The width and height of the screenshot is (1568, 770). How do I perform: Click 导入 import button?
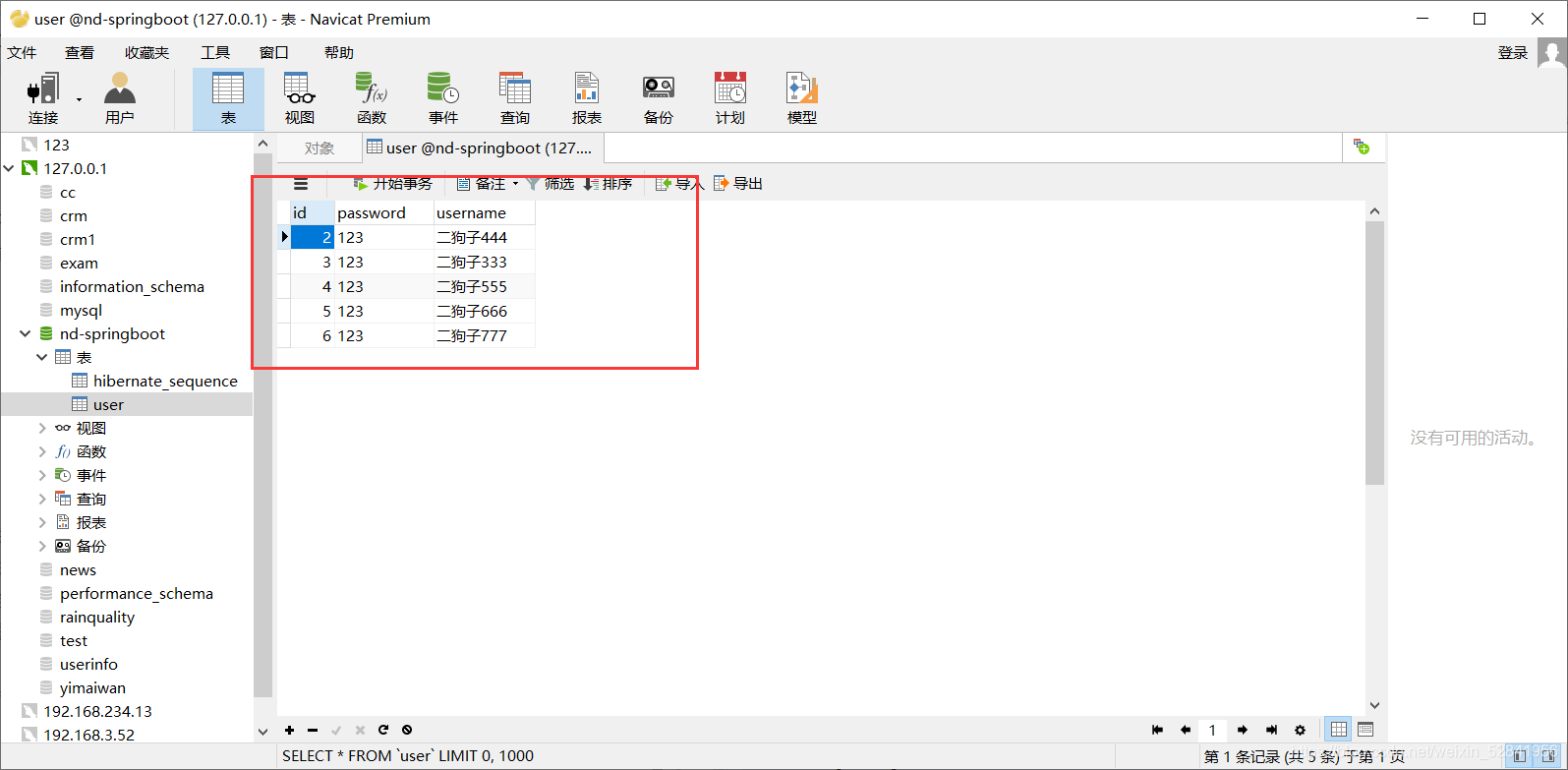point(680,184)
